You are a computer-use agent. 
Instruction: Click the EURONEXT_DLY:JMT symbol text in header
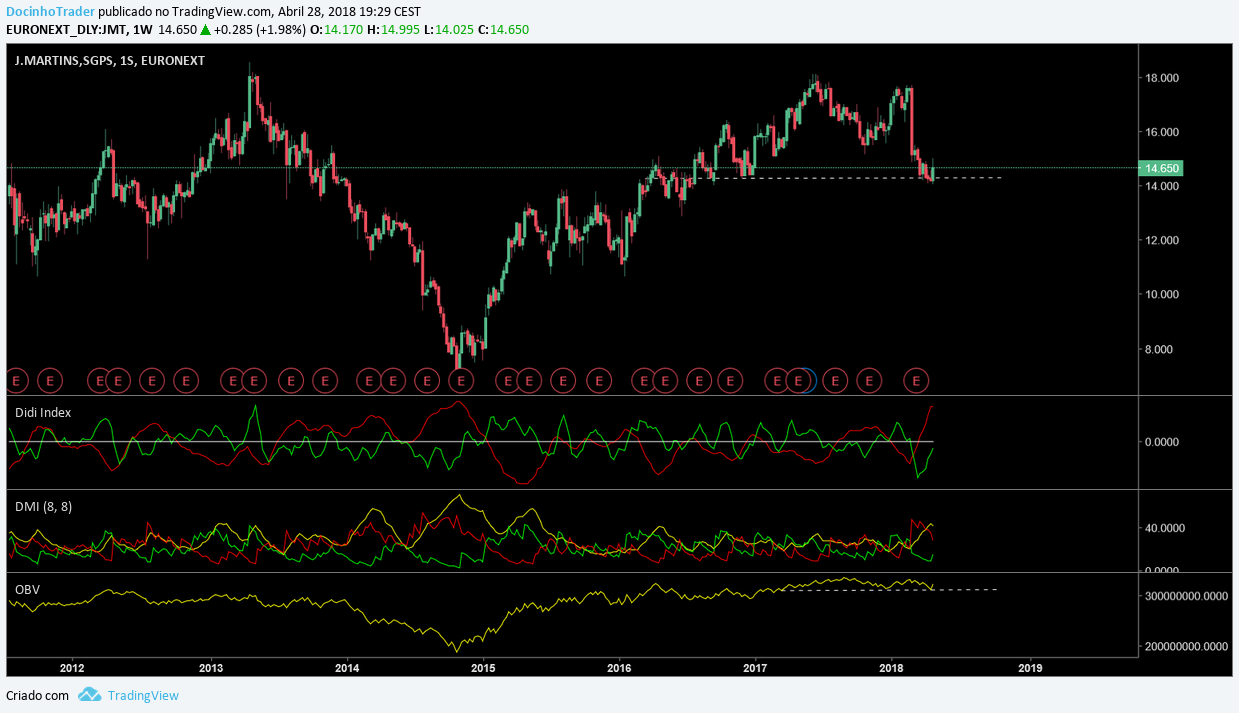pos(67,30)
